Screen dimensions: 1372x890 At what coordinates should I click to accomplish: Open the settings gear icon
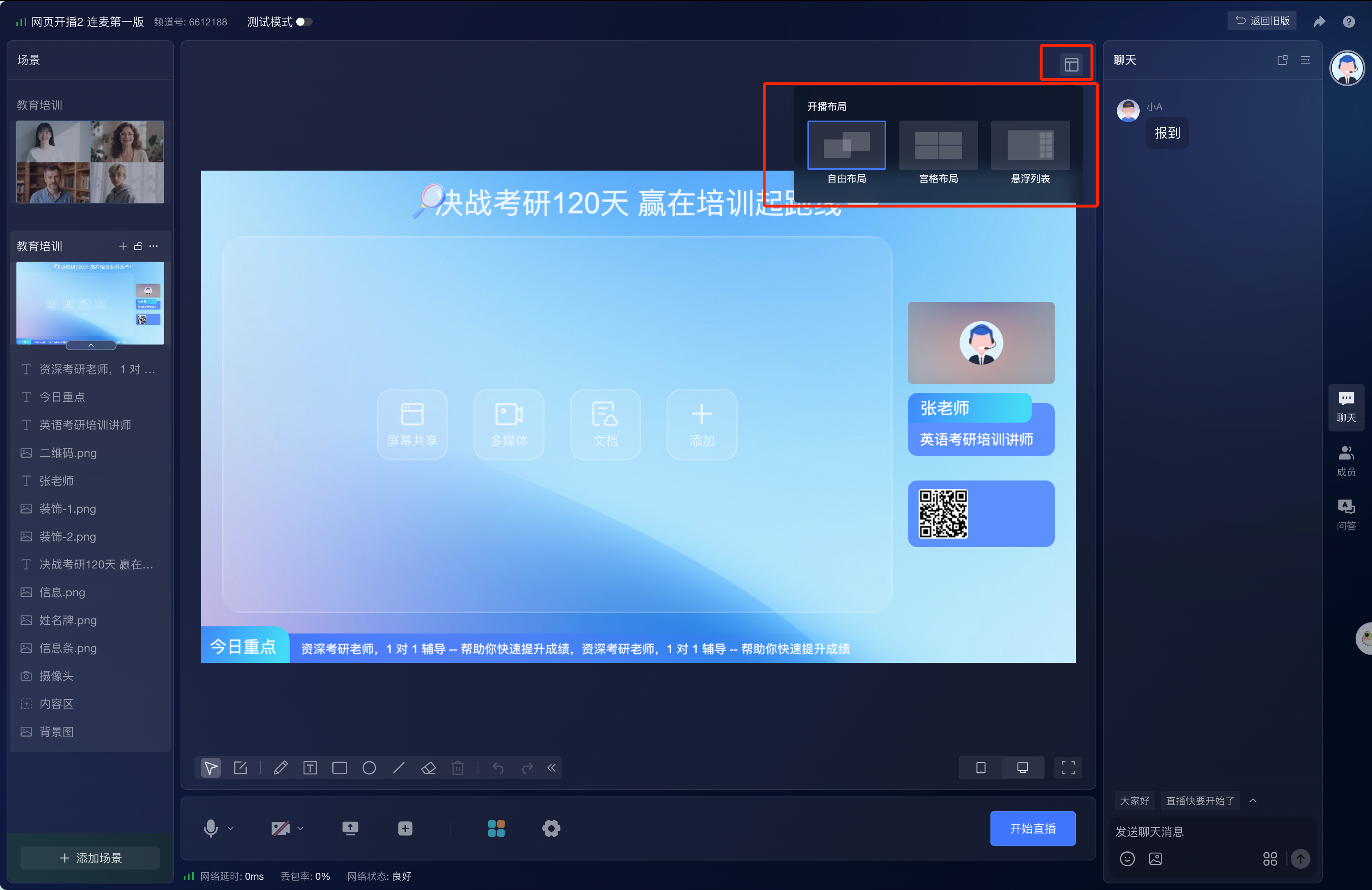pos(551,828)
